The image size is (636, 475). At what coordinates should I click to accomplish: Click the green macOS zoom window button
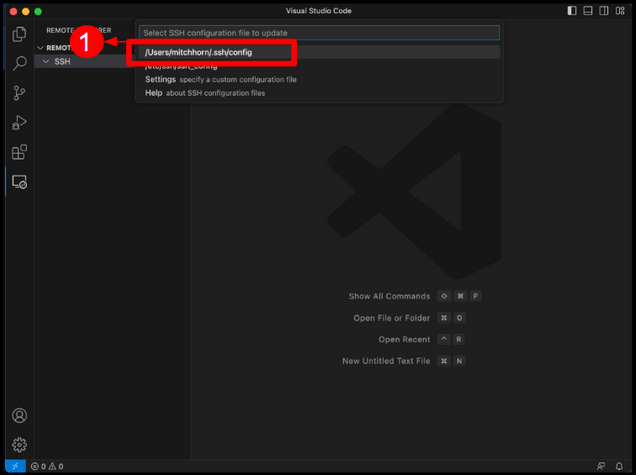coord(38,11)
